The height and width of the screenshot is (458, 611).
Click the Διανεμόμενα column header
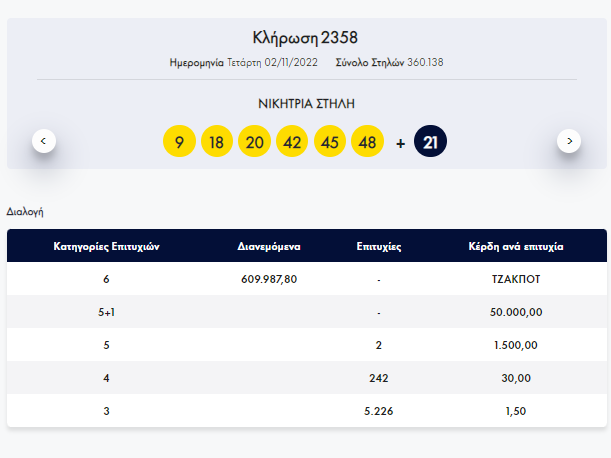click(x=270, y=246)
